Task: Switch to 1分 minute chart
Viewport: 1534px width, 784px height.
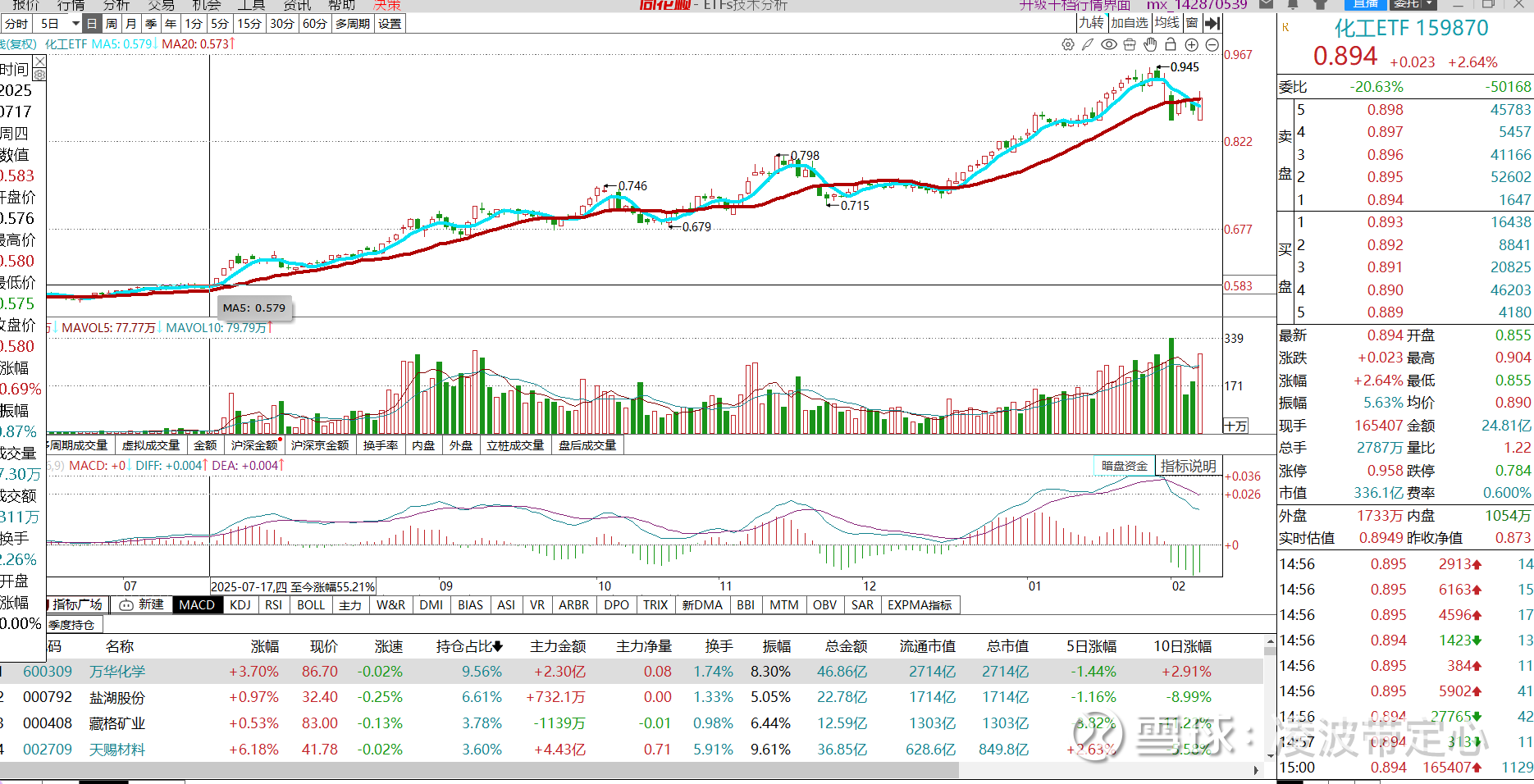Action: 194,24
